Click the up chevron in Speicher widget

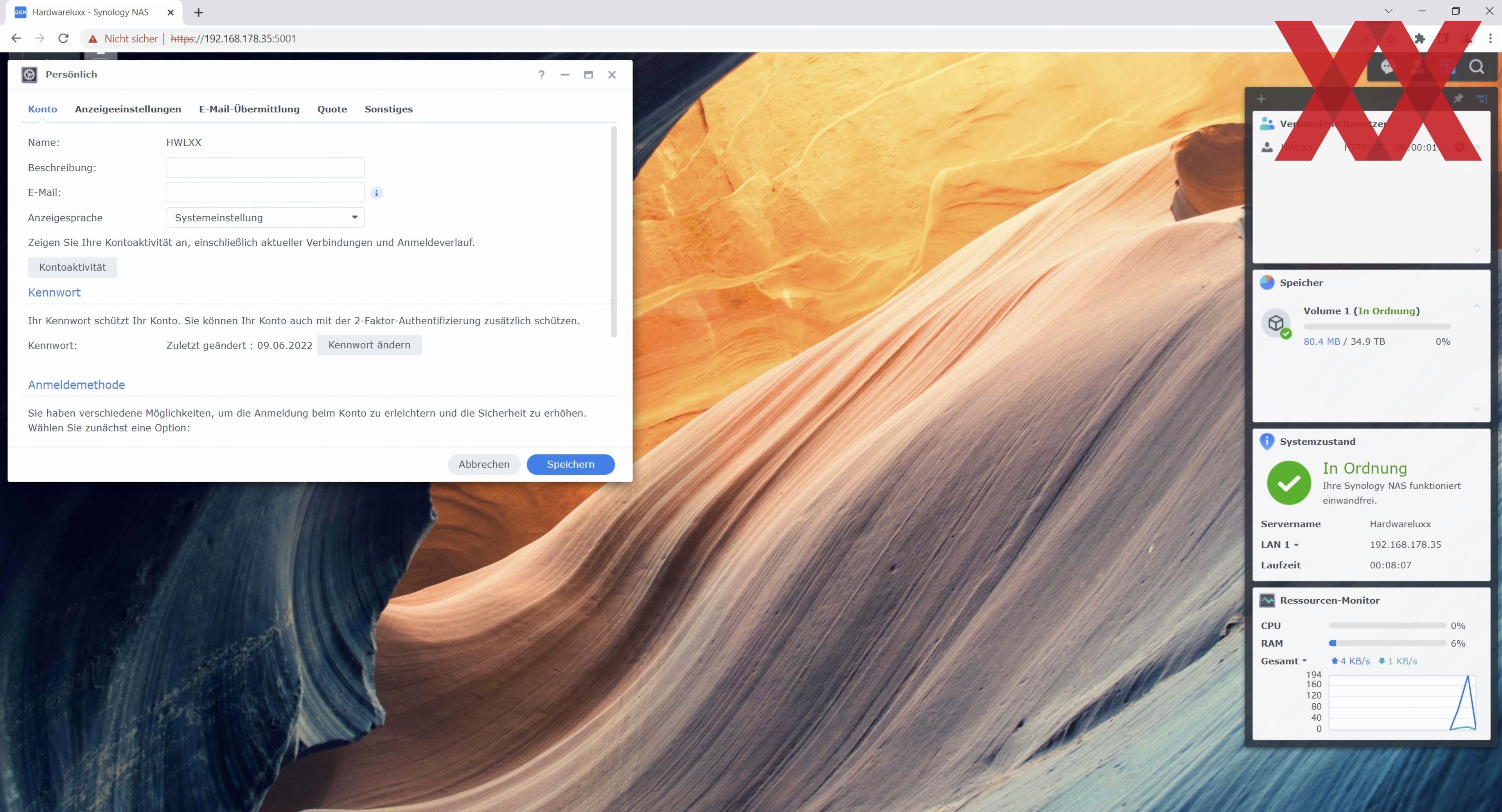point(1477,305)
